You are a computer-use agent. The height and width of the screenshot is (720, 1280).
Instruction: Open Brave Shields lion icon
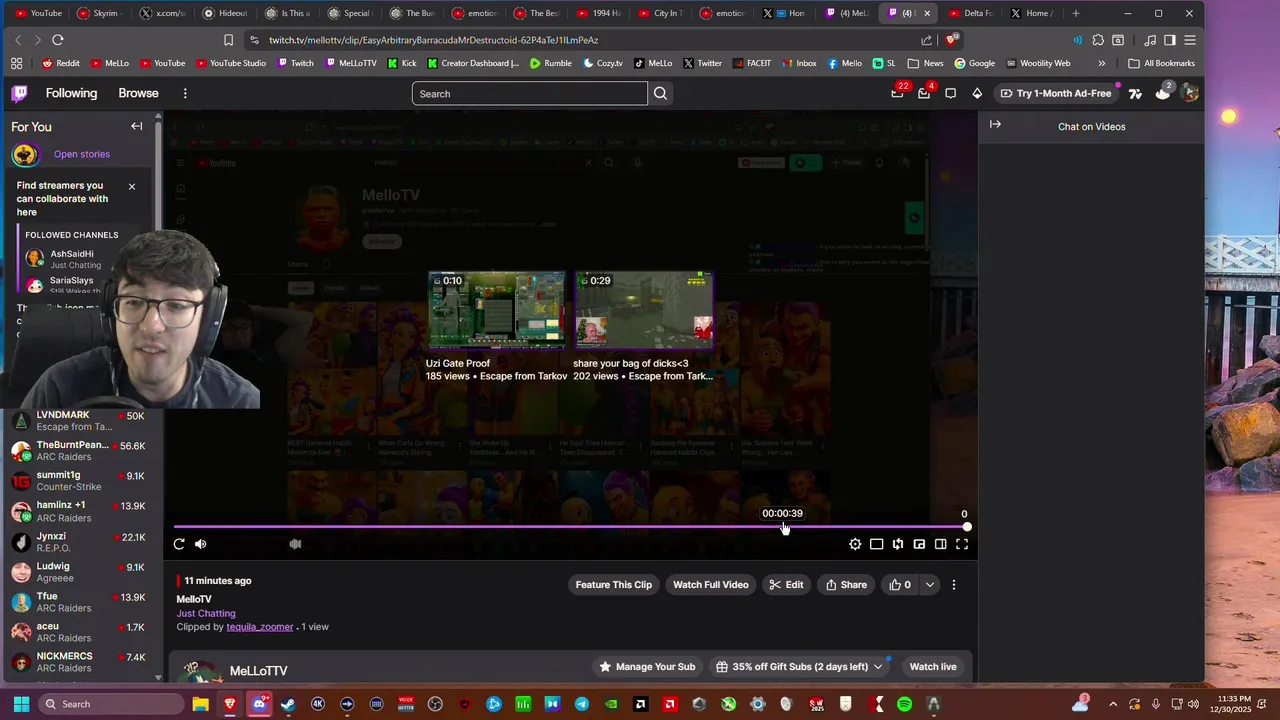coord(954,40)
